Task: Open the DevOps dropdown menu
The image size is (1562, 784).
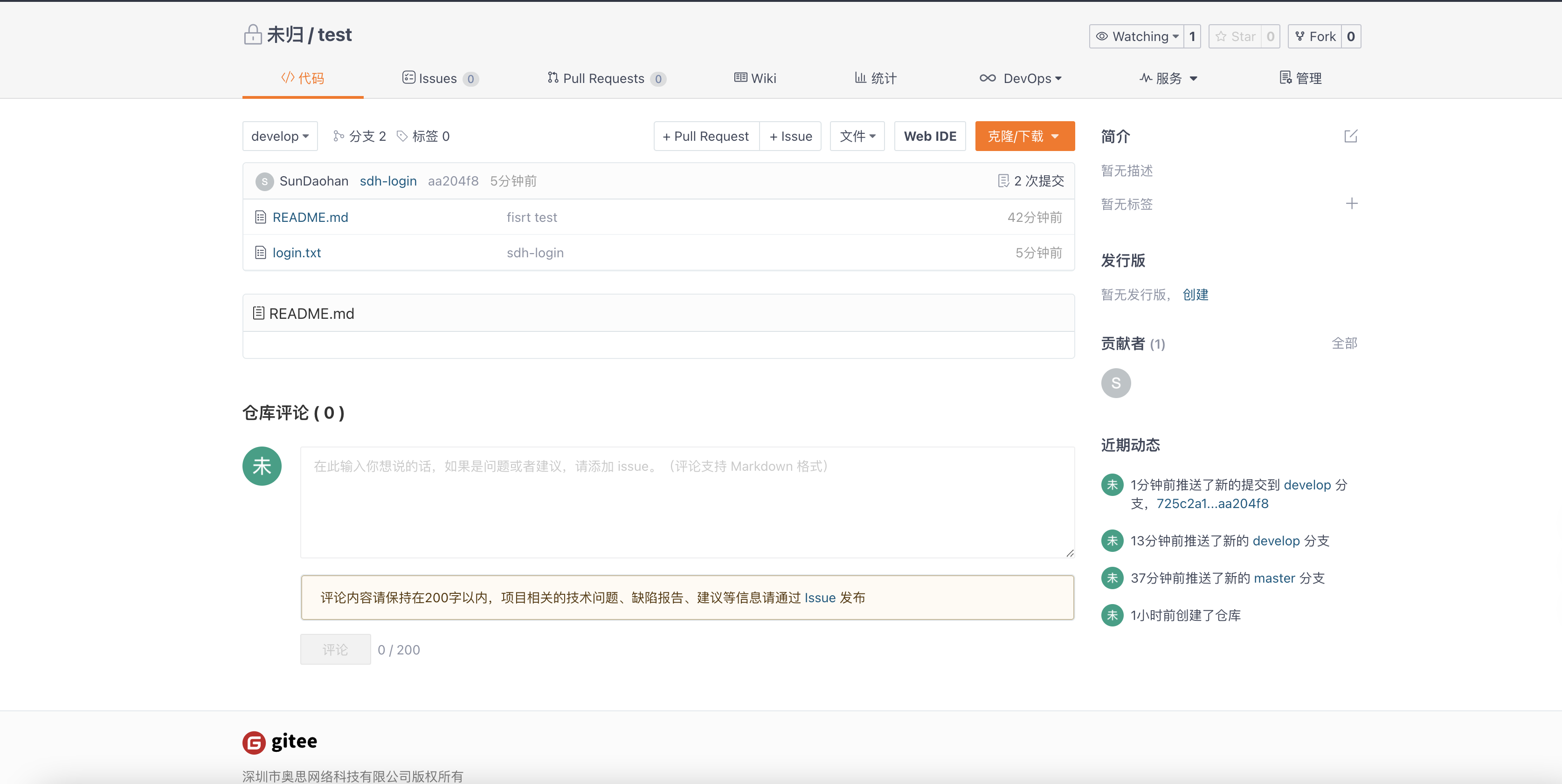Action: coord(1021,79)
